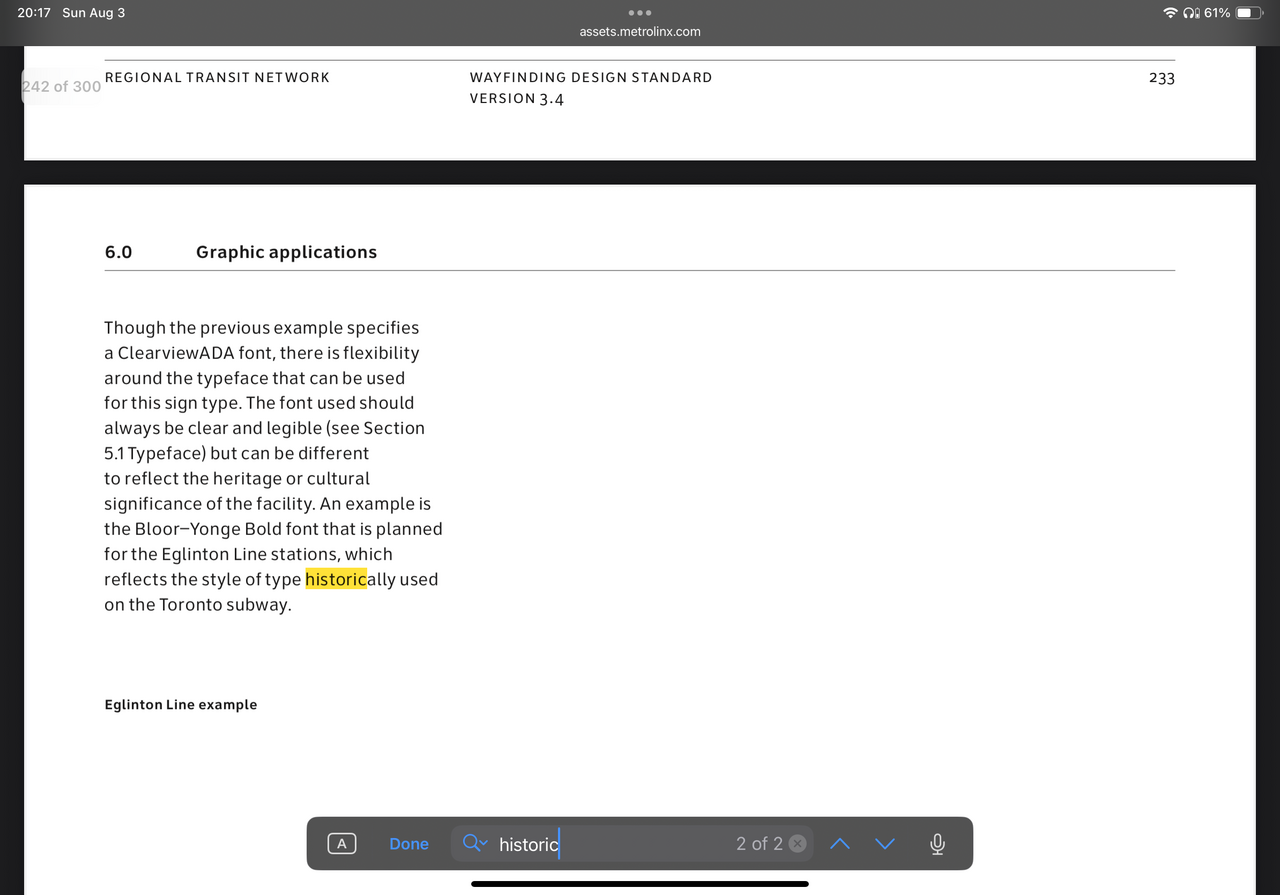
Task: Tap the 'Graphic applications' section heading
Action: pyautogui.click(x=286, y=252)
